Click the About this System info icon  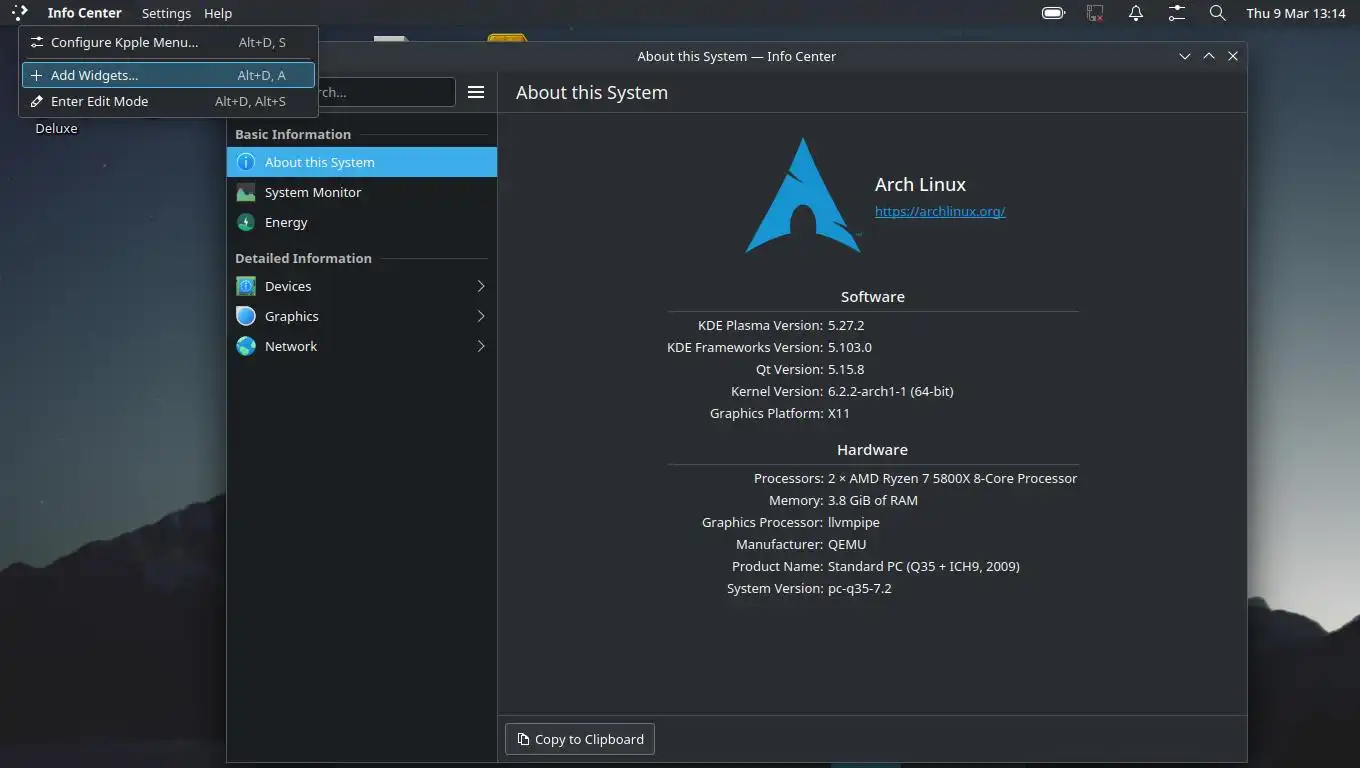pyautogui.click(x=246, y=162)
